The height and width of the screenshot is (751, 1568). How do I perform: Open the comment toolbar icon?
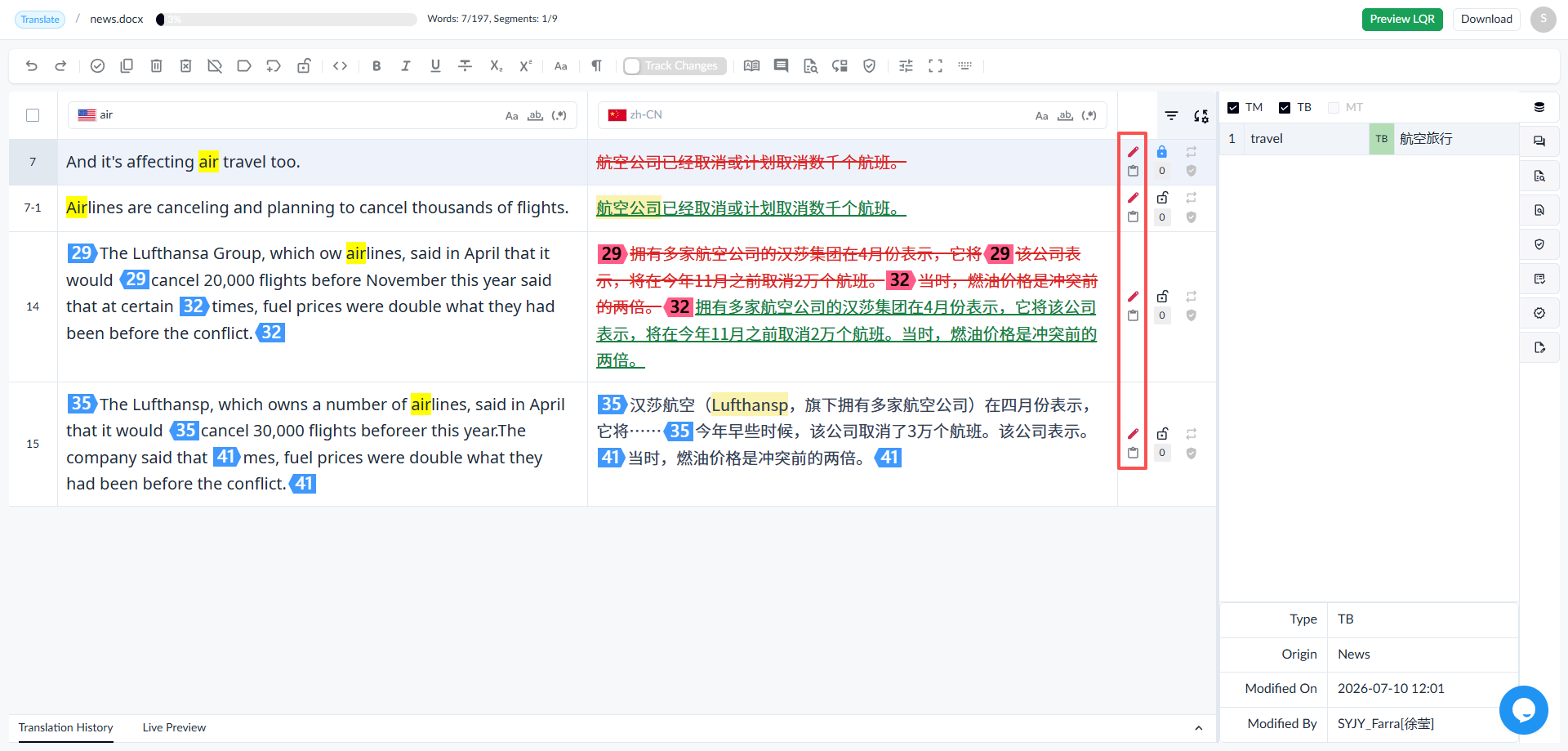[x=782, y=66]
